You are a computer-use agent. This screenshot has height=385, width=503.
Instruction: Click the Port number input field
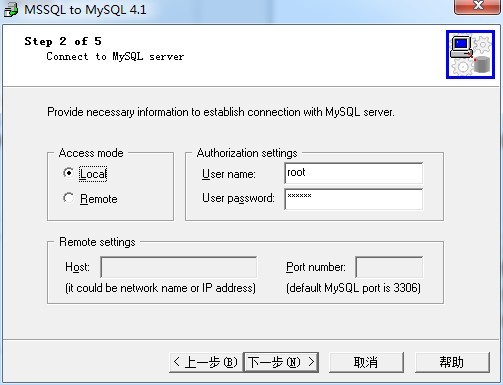tap(389, 267)
